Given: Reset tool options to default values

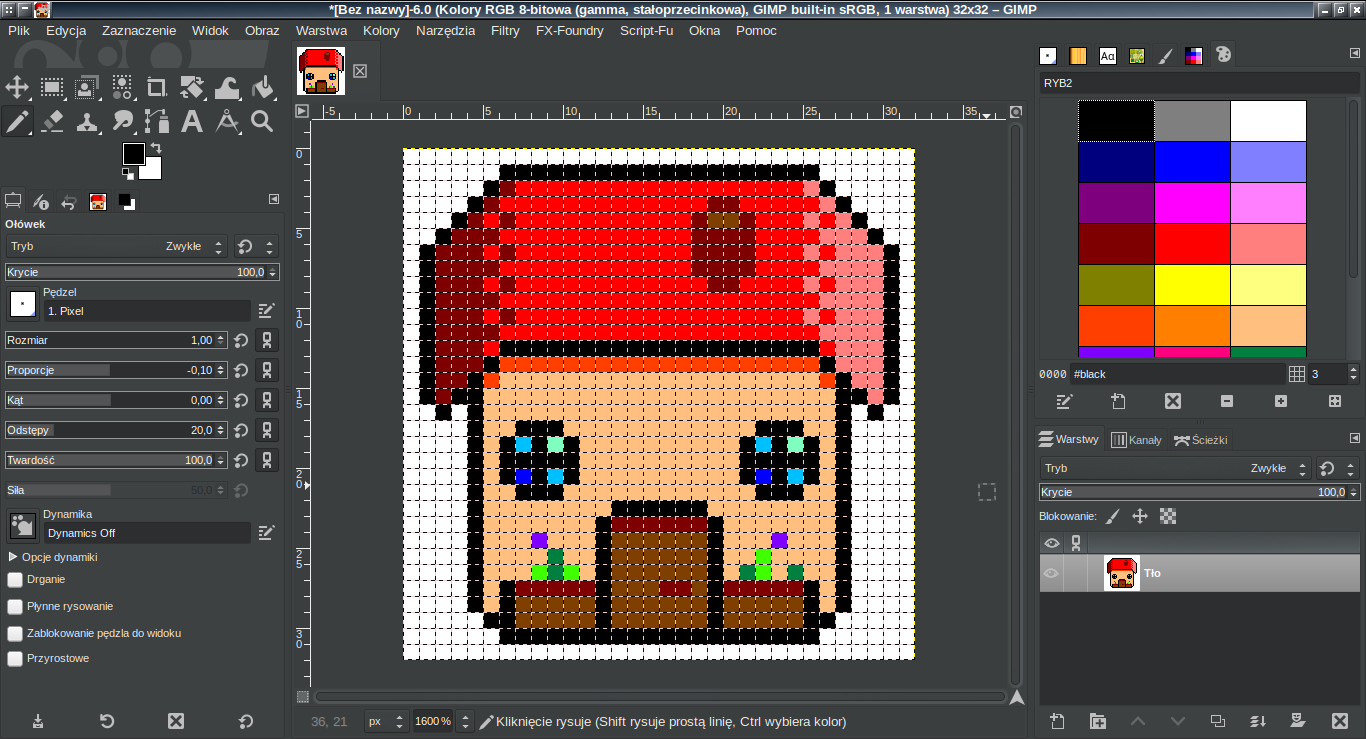Looking at the screenshot, I should tap(246, 721).
